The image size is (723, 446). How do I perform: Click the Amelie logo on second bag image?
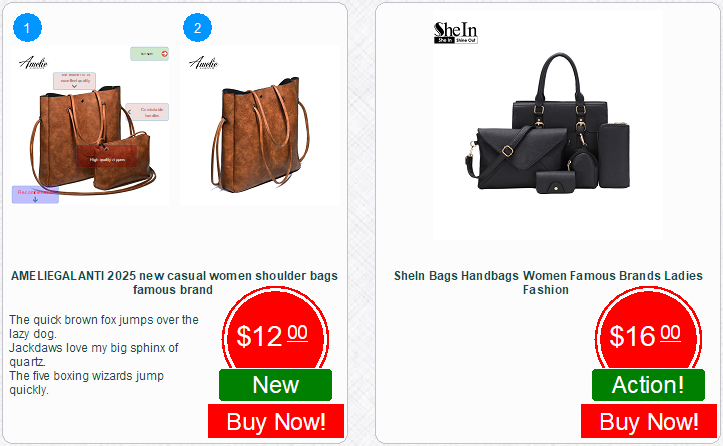[203, 63]
